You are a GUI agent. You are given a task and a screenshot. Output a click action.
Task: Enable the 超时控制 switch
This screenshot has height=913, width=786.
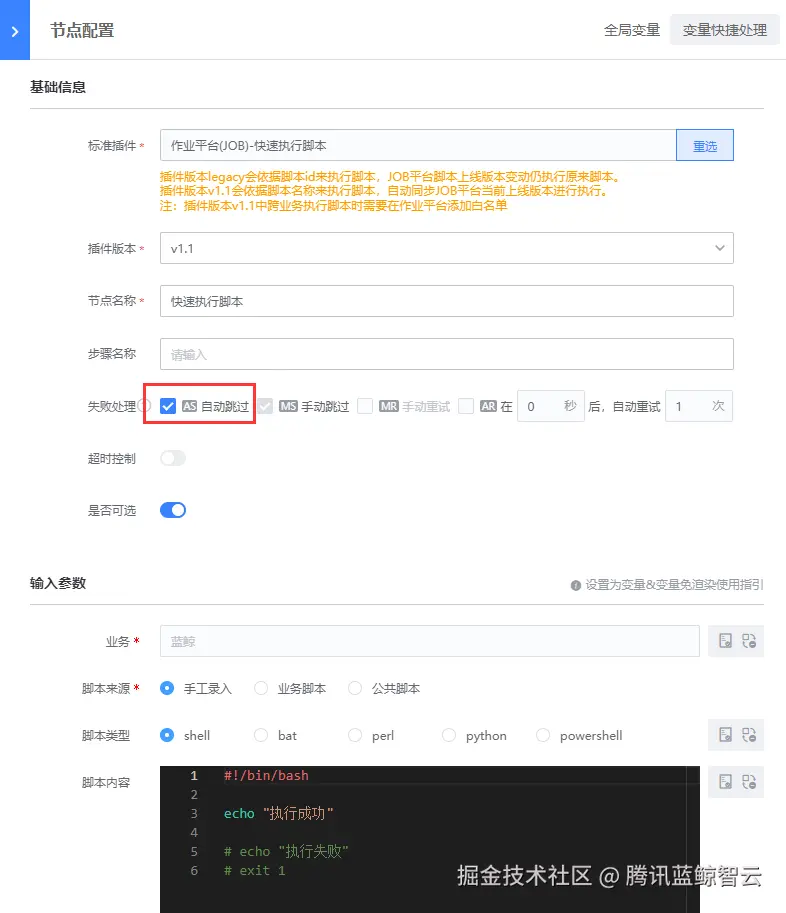point(173,458)
